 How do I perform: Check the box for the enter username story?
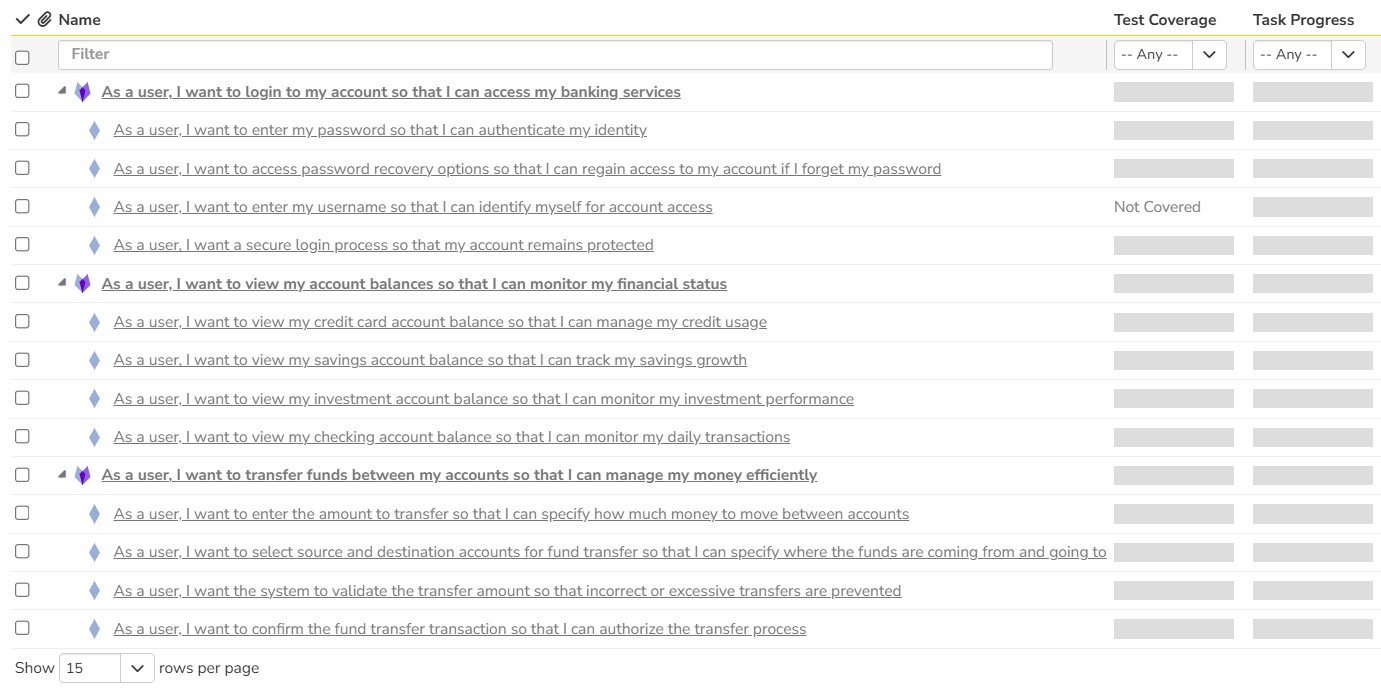pos(22,206)
